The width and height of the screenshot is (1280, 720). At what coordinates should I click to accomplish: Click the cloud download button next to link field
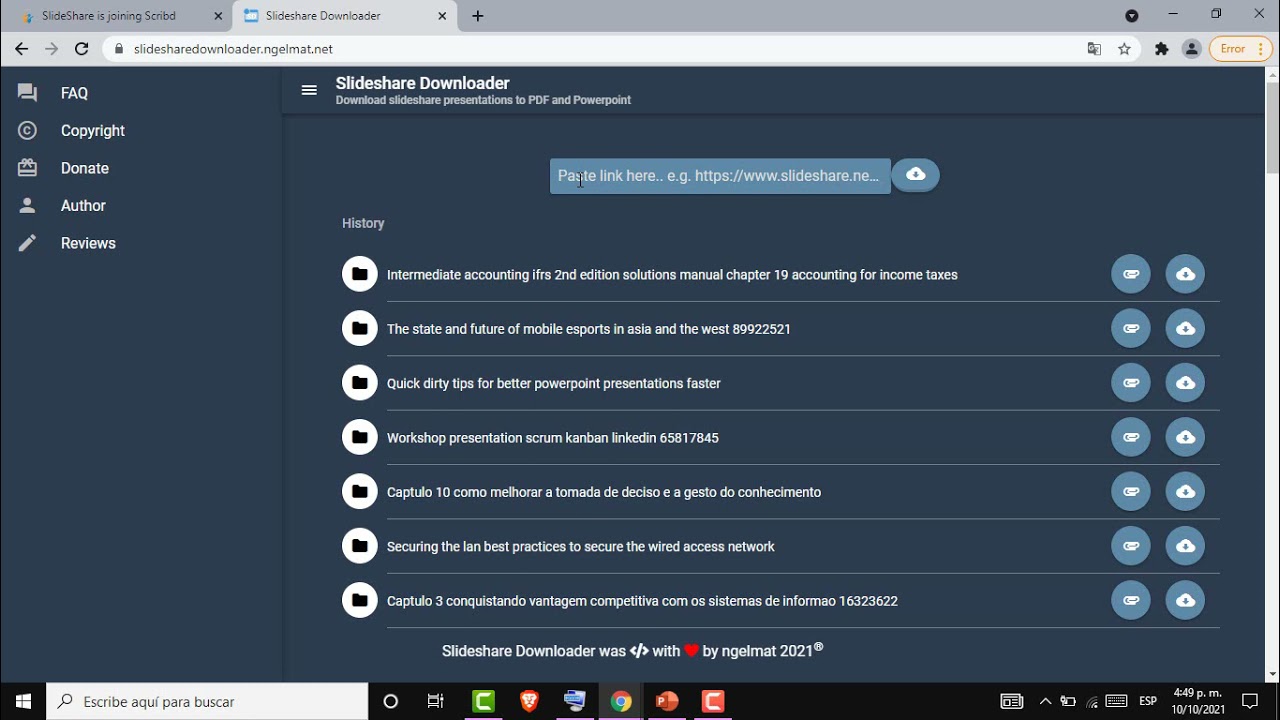click(916, 175)
